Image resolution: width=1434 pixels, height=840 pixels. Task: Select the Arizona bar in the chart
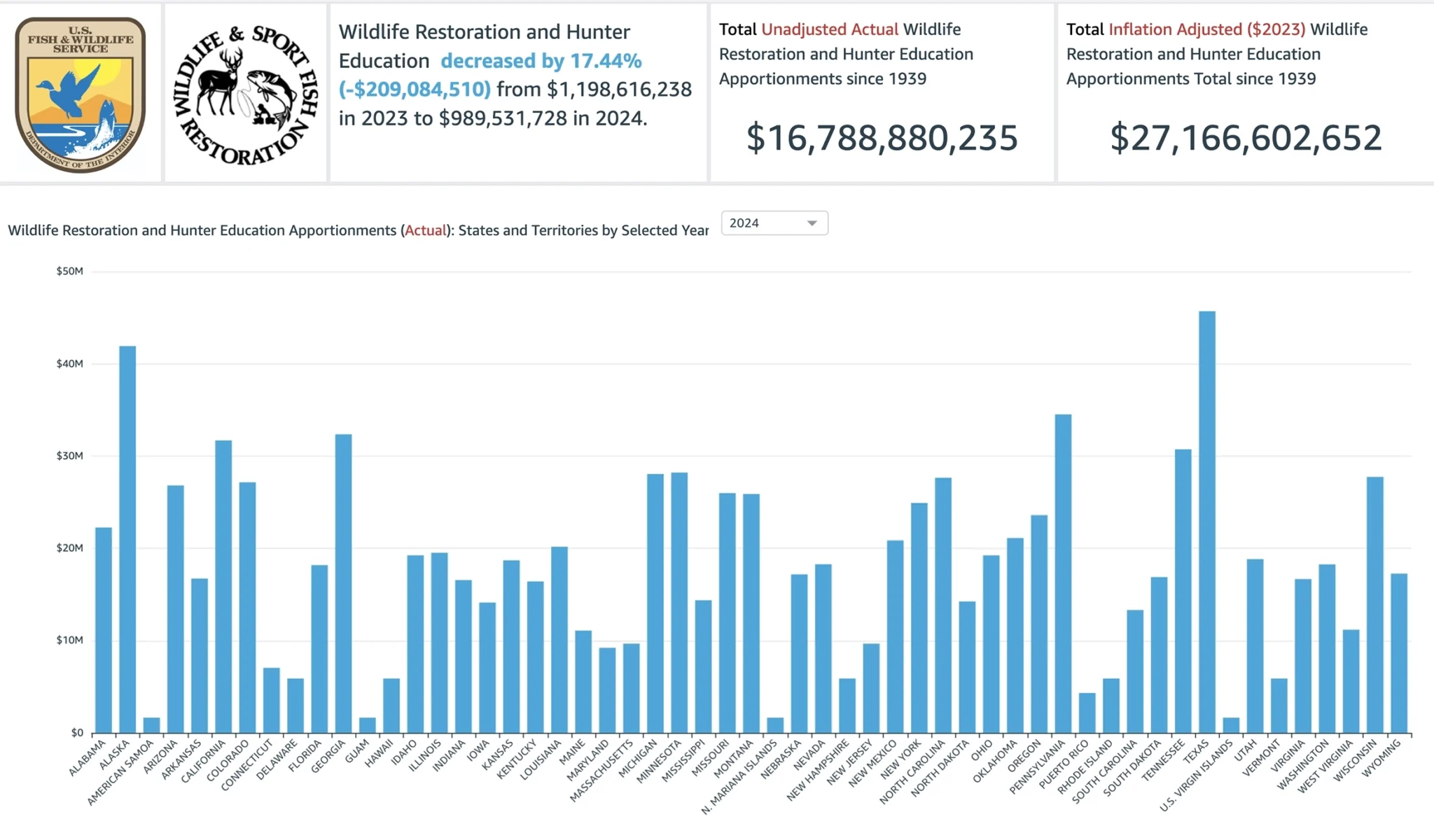(x=176, y=609)
